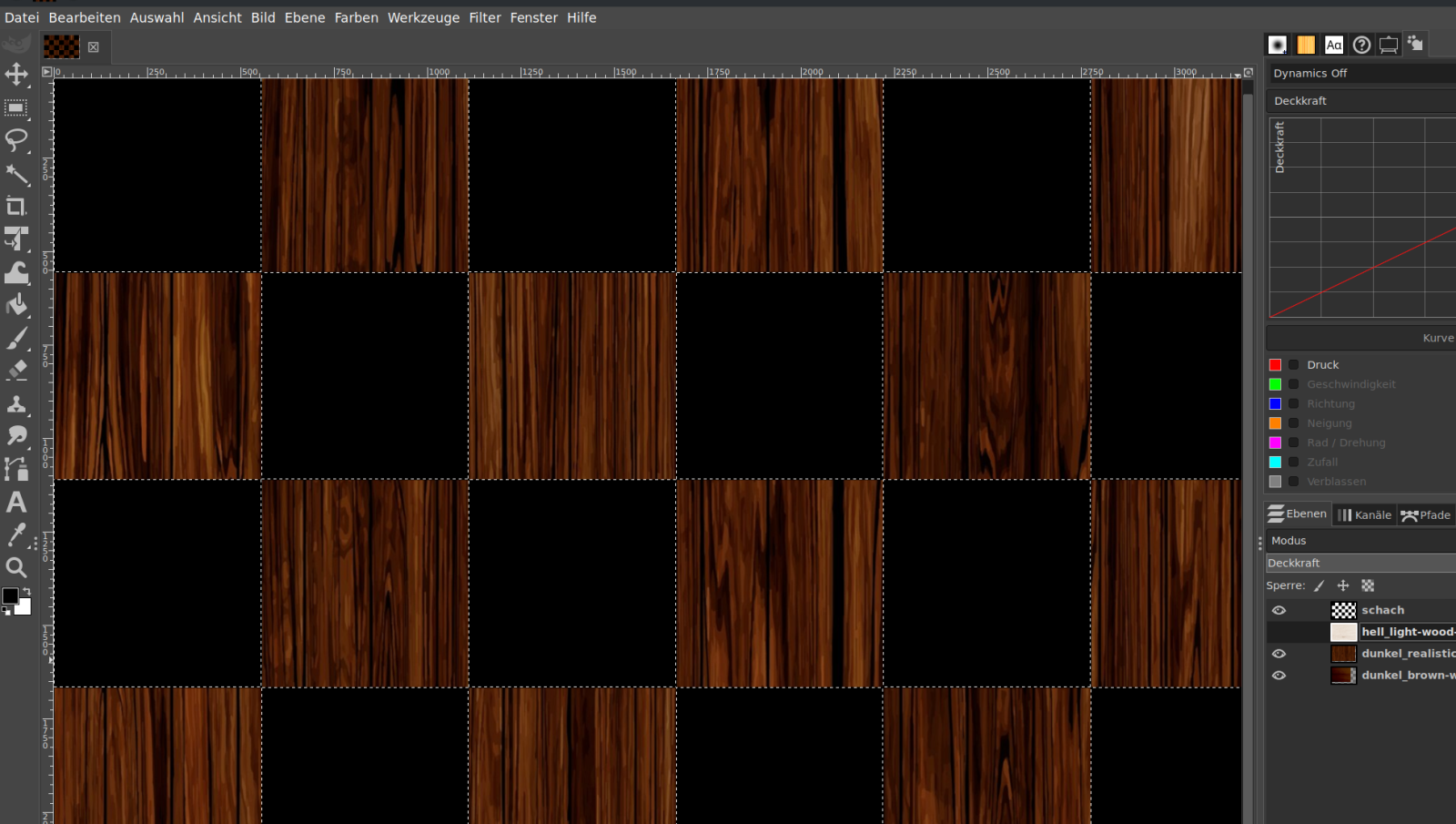The image size is (1456, 824).
Task: Select the Free Select lasso tool
Action: click(16, 140)
